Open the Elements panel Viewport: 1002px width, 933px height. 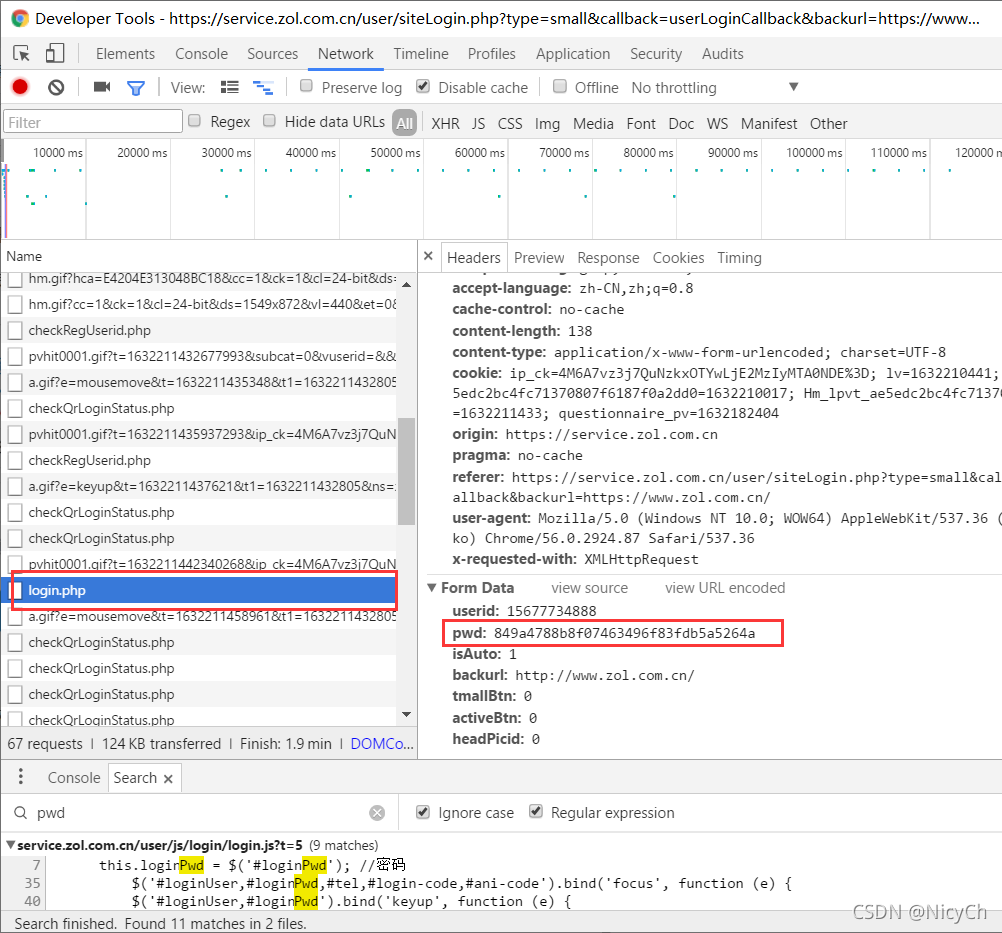tap(125, 54)
